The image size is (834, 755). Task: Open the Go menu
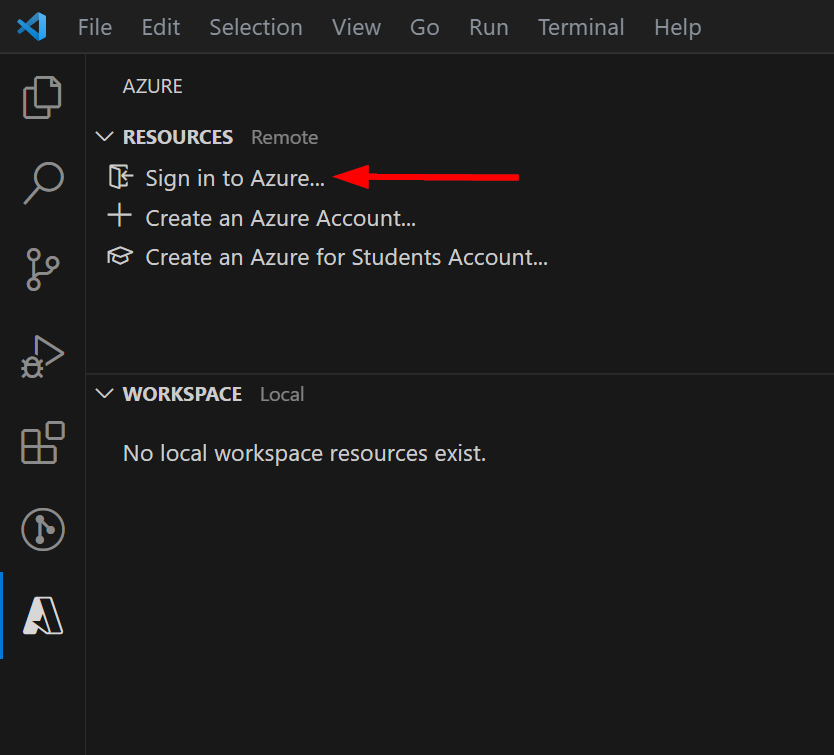point(424,27)
